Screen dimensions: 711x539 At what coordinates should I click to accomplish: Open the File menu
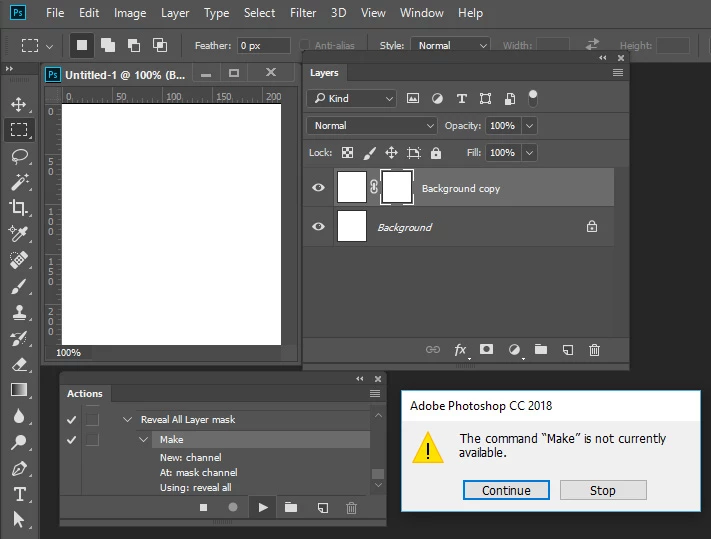(x=55, y=13)
